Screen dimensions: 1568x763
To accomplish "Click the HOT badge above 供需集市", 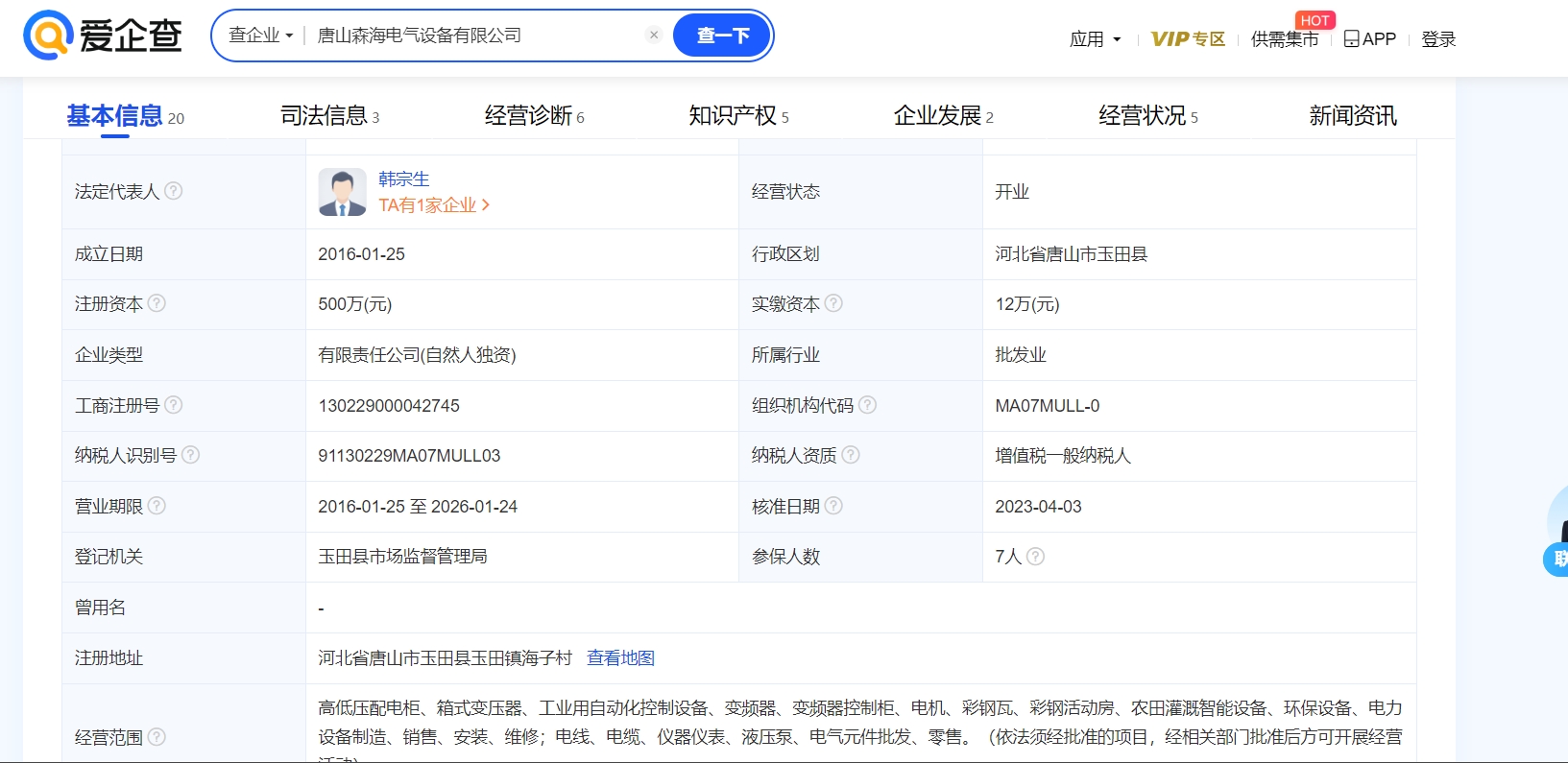I will point(1315,20).
